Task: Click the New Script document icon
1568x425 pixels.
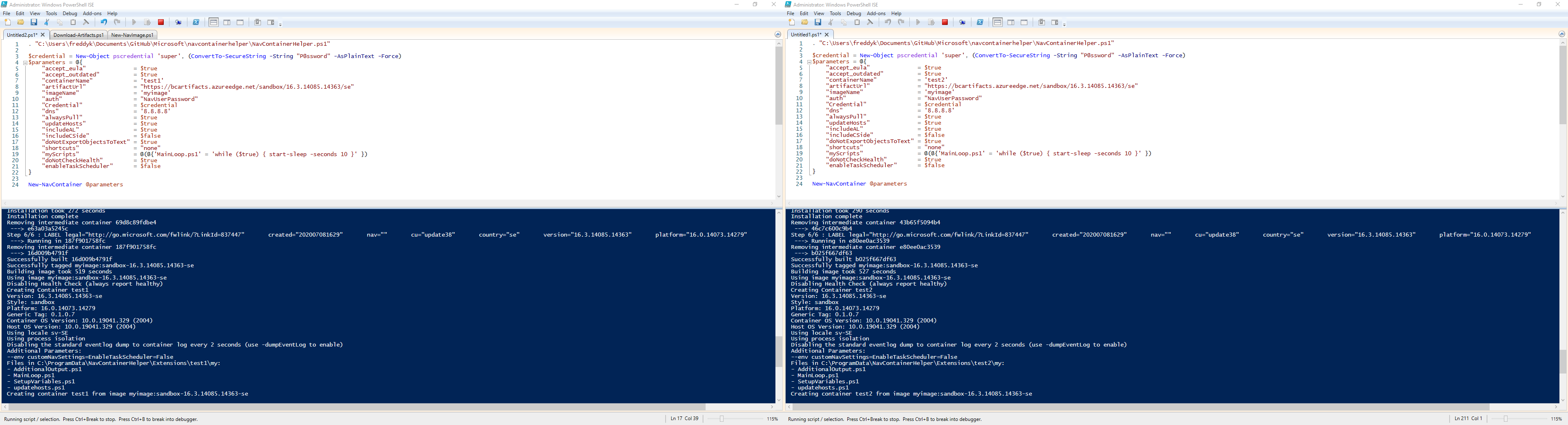Action: pyautogui.click(x=8, y=22)
